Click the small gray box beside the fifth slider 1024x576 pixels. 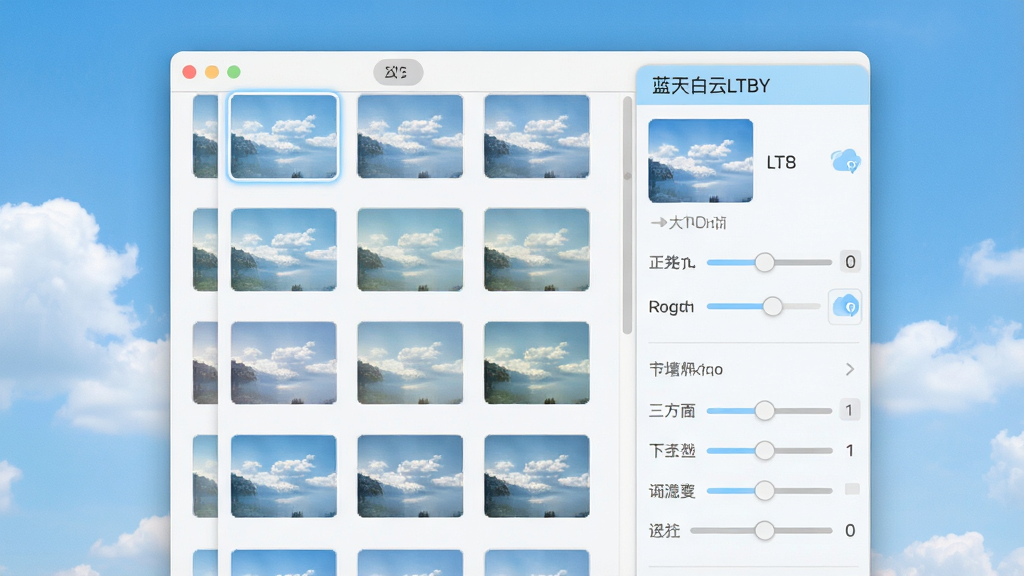click(852, 489)
